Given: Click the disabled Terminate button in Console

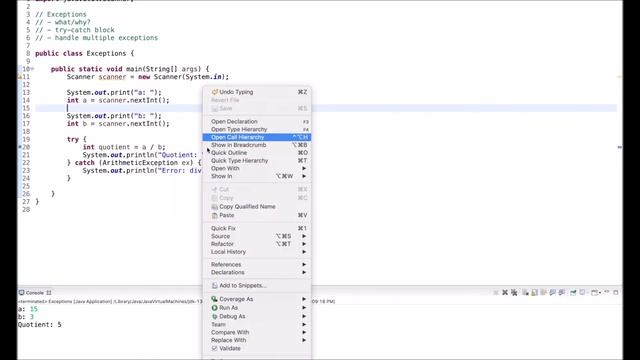Looking at the screenshot, I should click(496, 292).
